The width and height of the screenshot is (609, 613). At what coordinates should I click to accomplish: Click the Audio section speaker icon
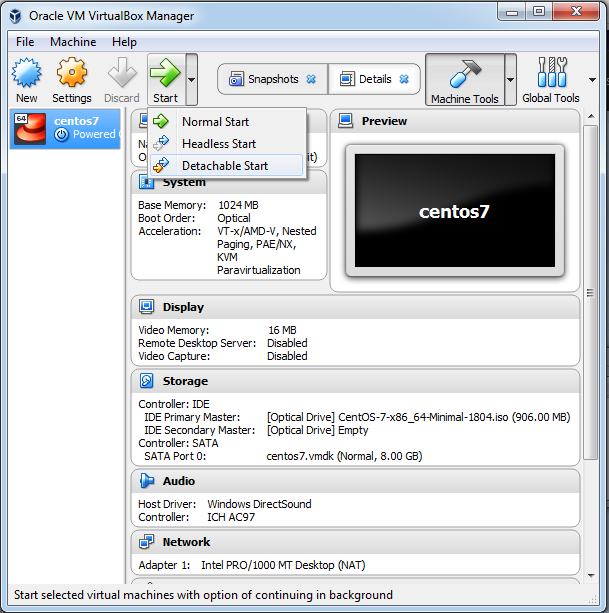click(x=147, y=481)
